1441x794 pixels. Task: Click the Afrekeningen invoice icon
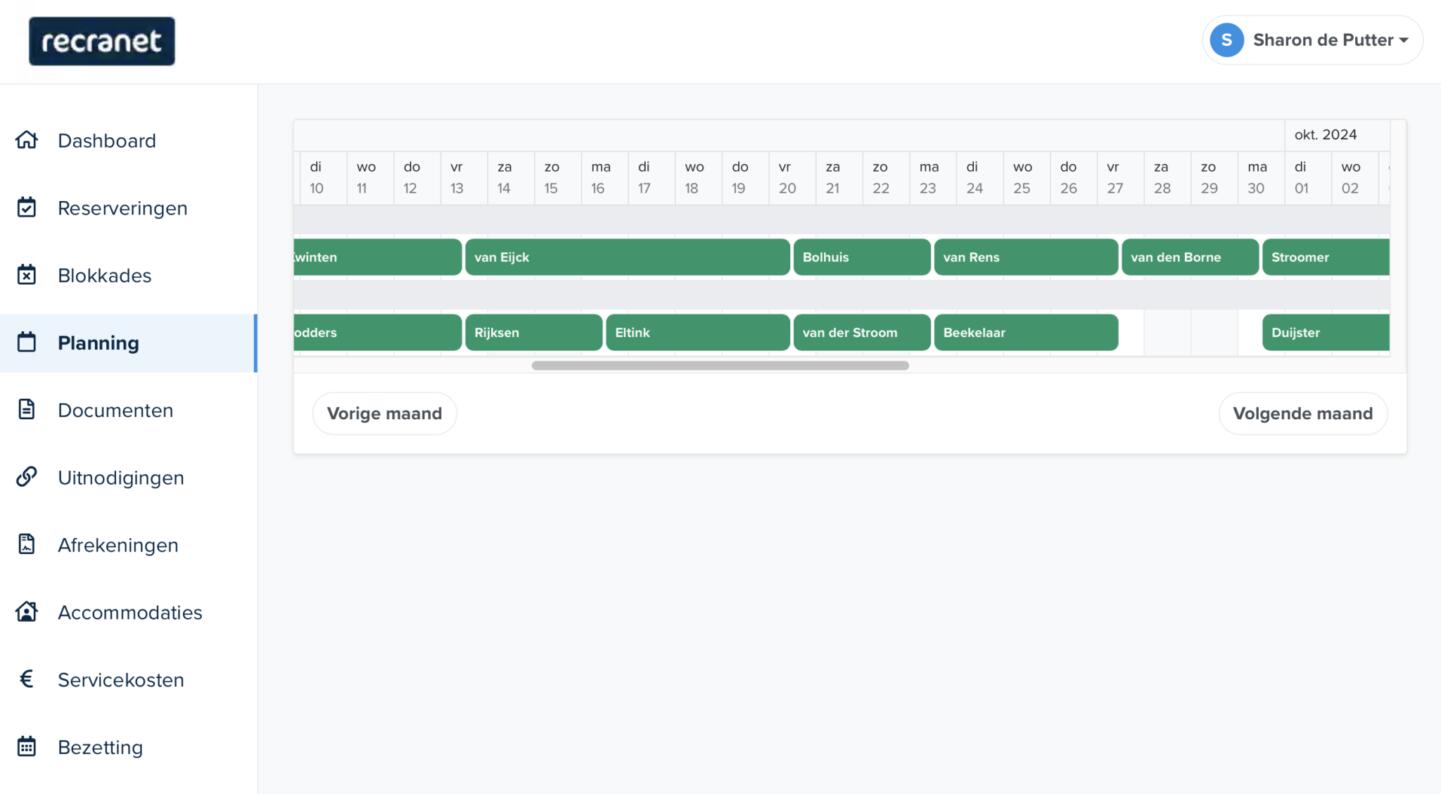(27, 545)
